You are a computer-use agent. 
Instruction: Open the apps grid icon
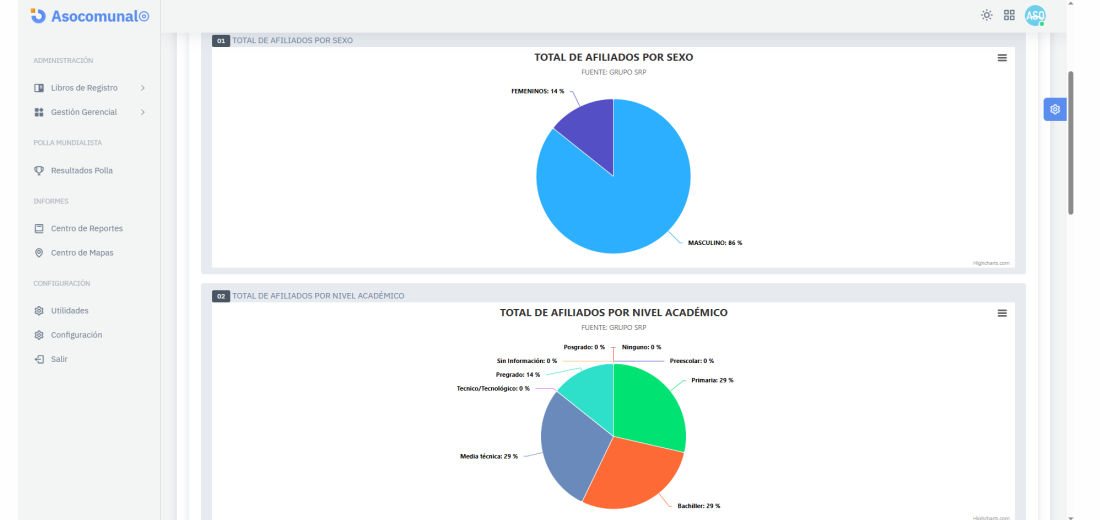(x=1010, y=15)
